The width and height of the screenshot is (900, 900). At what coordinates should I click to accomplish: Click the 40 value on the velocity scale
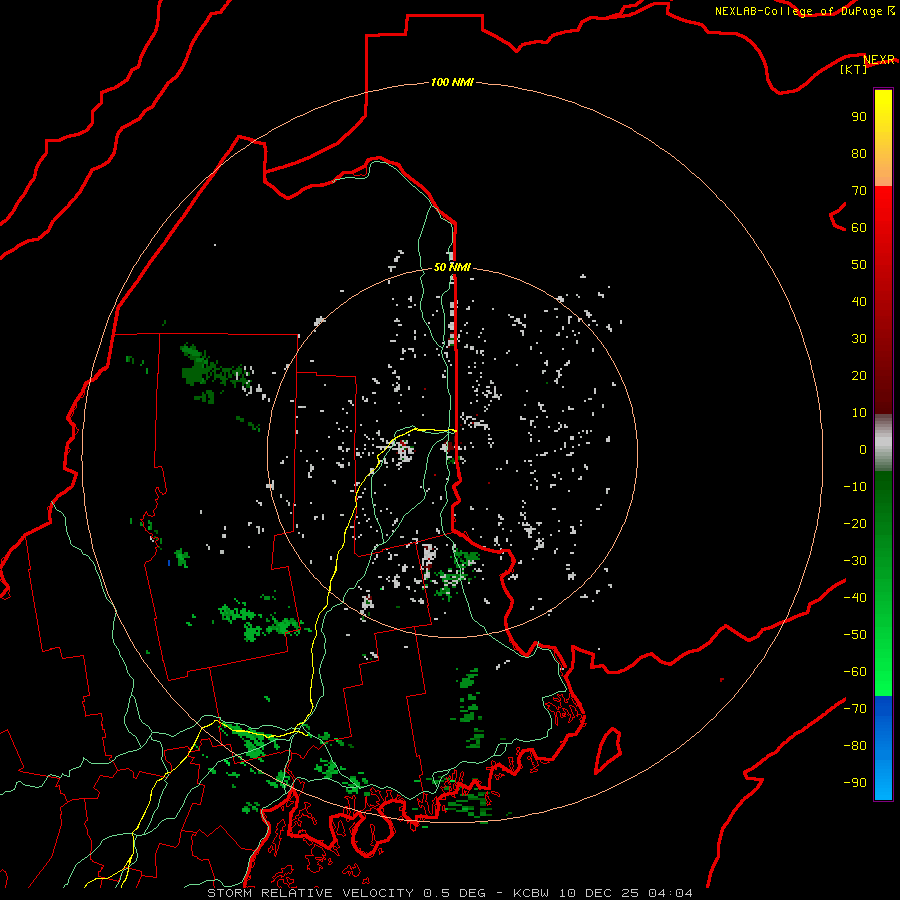(859, 301)
